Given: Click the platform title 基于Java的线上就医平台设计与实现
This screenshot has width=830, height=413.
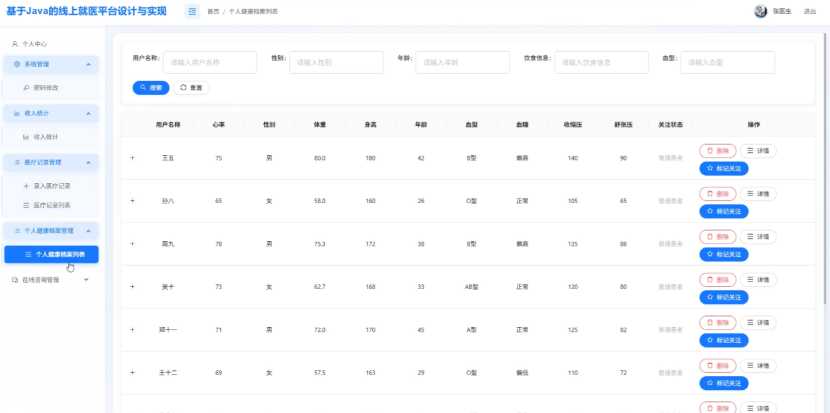Looking at the screenshot, I should click(86, 11).
